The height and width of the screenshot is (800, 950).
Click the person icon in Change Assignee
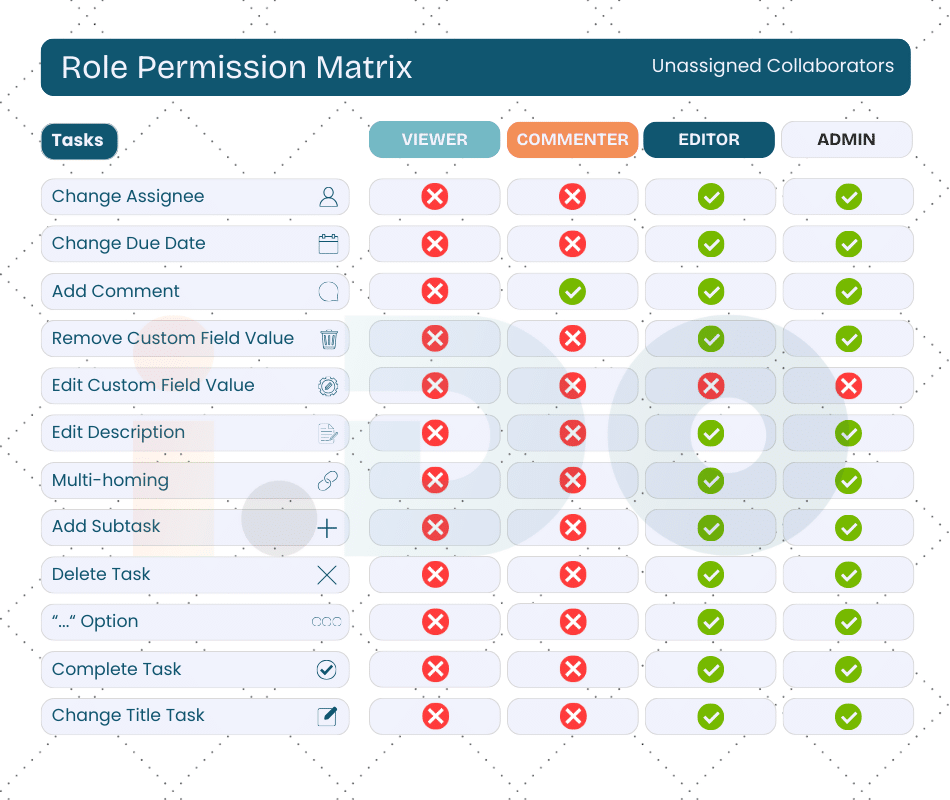(x=328, y=196)
